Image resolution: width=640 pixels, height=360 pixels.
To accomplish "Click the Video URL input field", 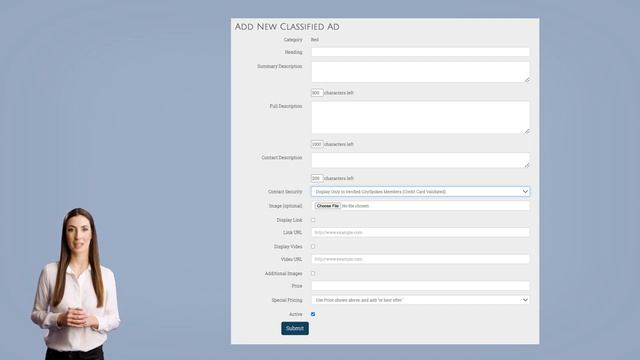I will [420, 259].
